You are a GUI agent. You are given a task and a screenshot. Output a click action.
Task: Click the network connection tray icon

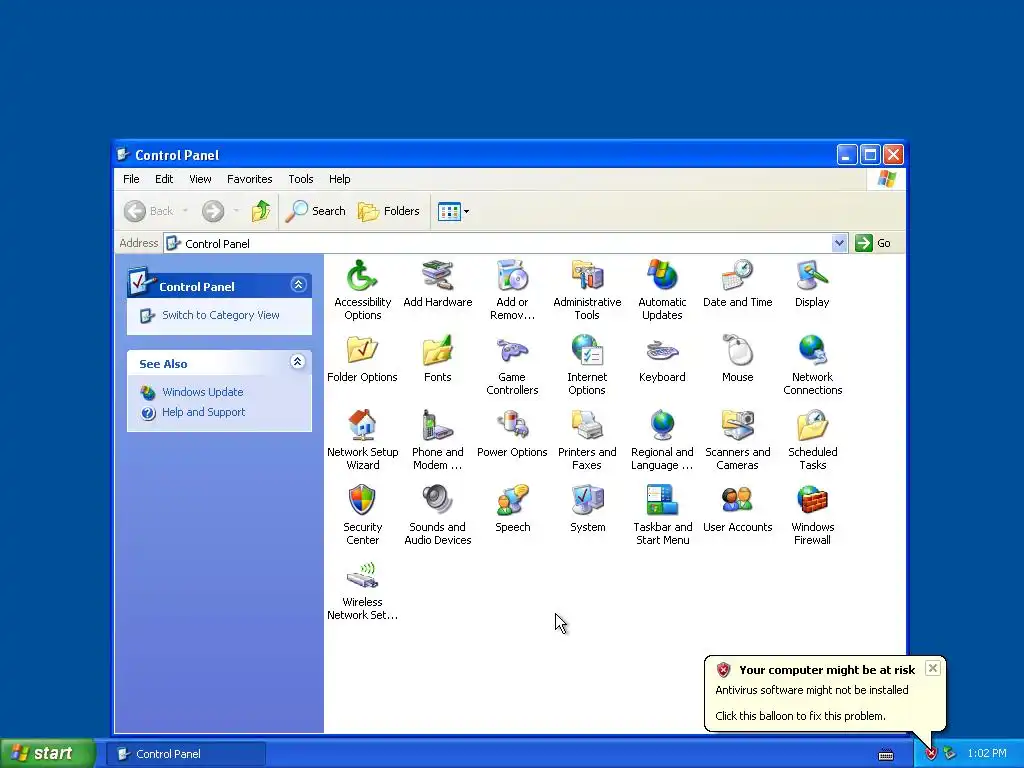(x=949, y=754)
